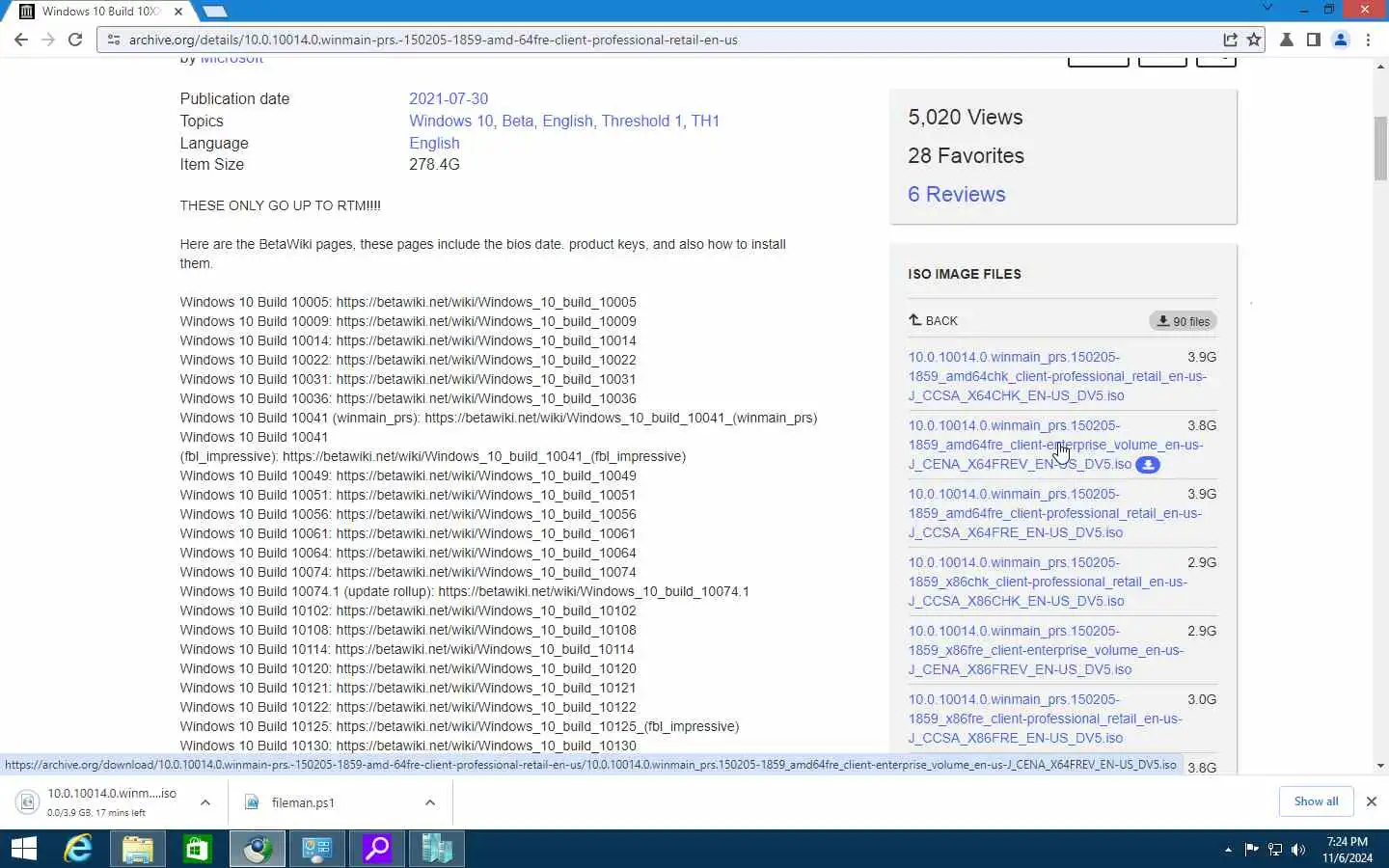Select the '5,020 Views' text

(x=966, y=117)
